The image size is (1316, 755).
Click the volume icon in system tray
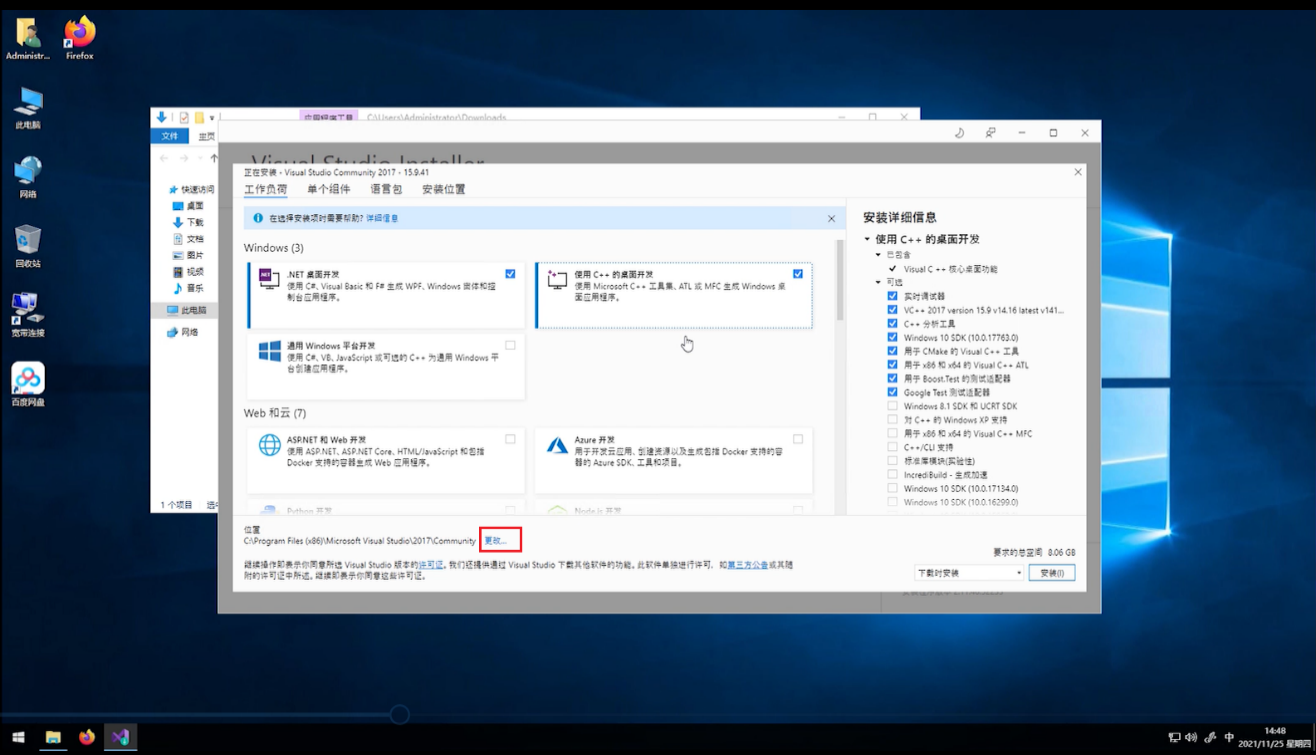(1191, 738)
